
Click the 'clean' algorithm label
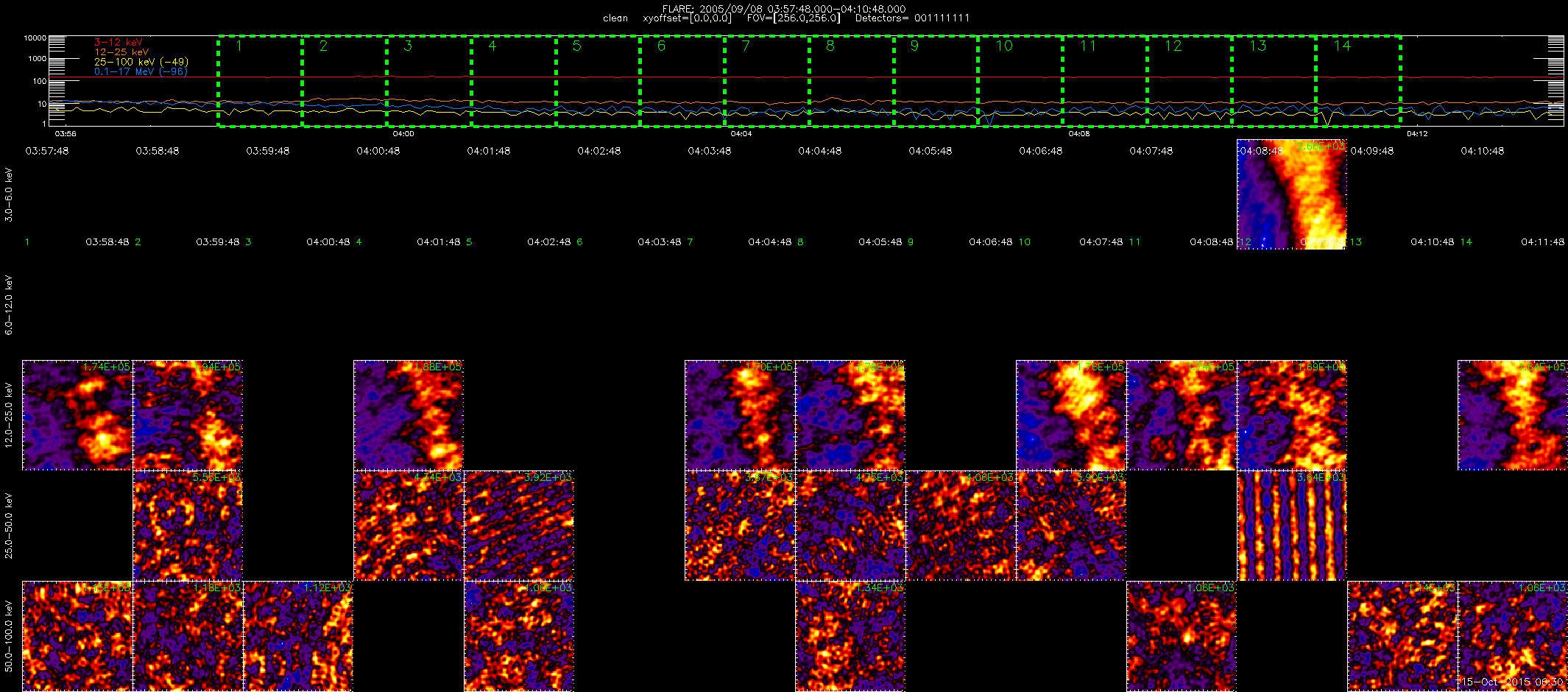615,18
